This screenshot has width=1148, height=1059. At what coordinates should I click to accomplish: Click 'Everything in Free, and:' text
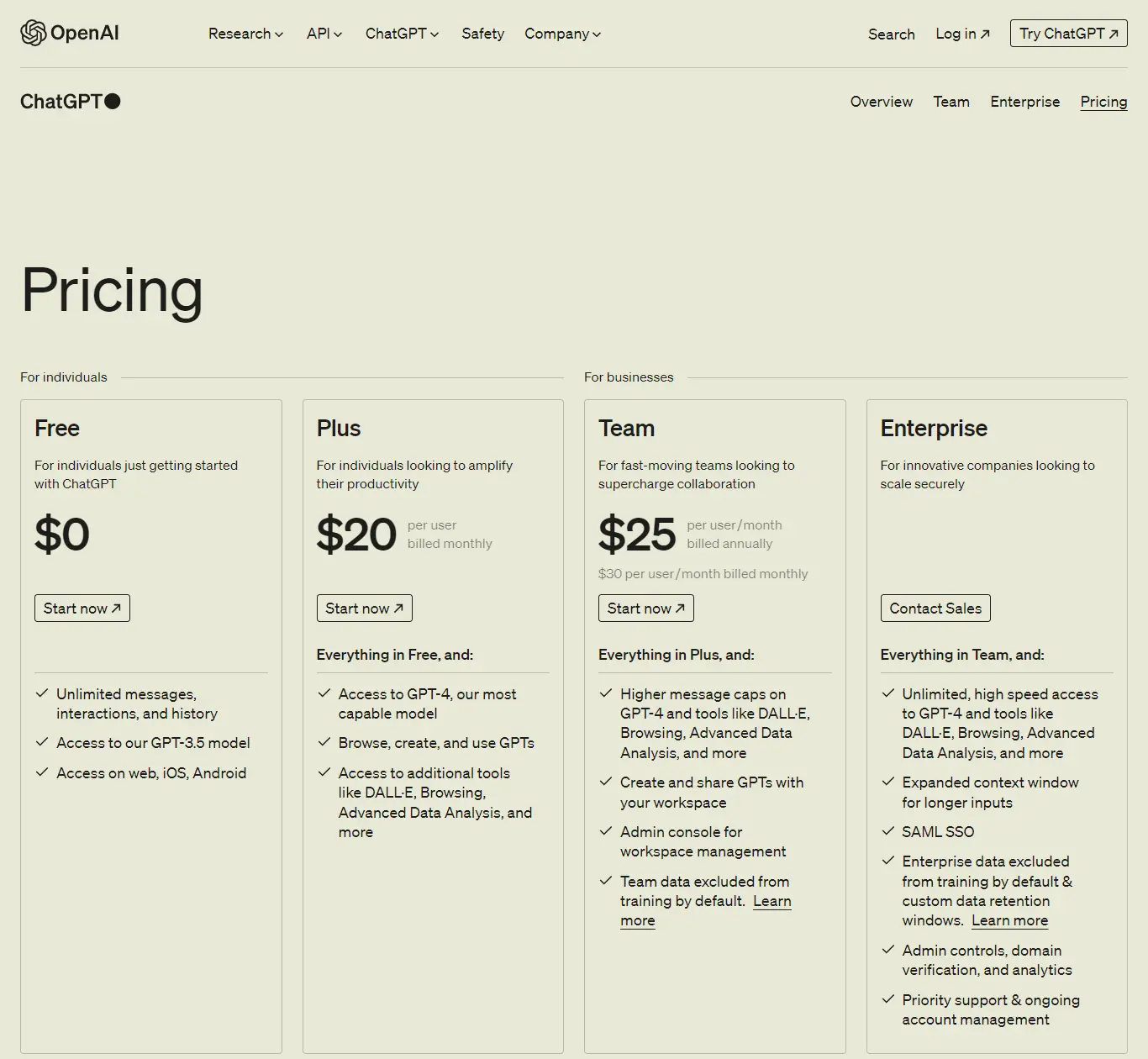395,655
